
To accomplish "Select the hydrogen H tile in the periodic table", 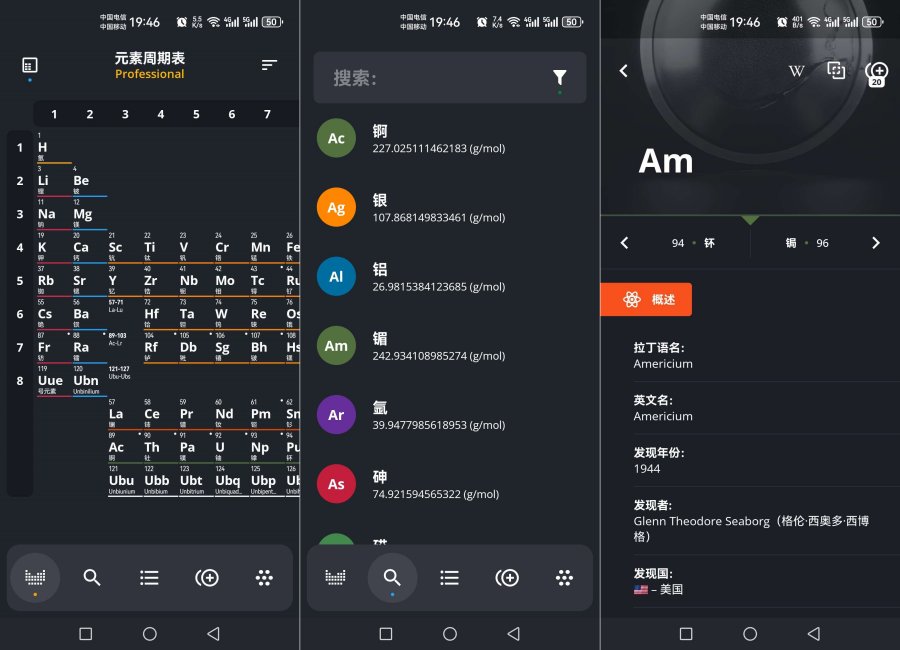I will (x=46, y=147).
